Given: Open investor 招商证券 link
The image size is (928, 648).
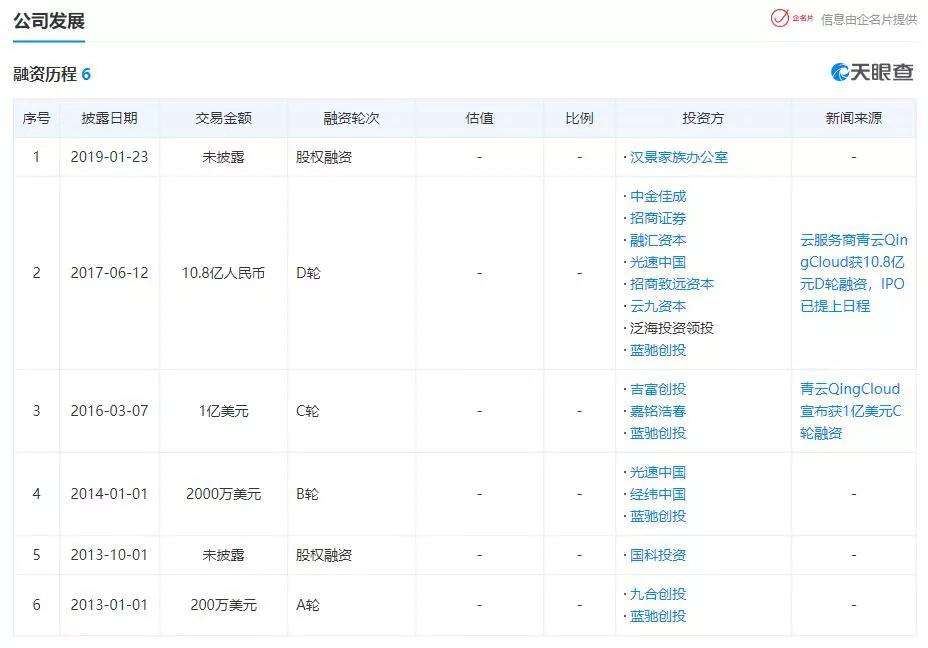Looking at the screenshot, I should pyautogui.click(x=658, y=218).
